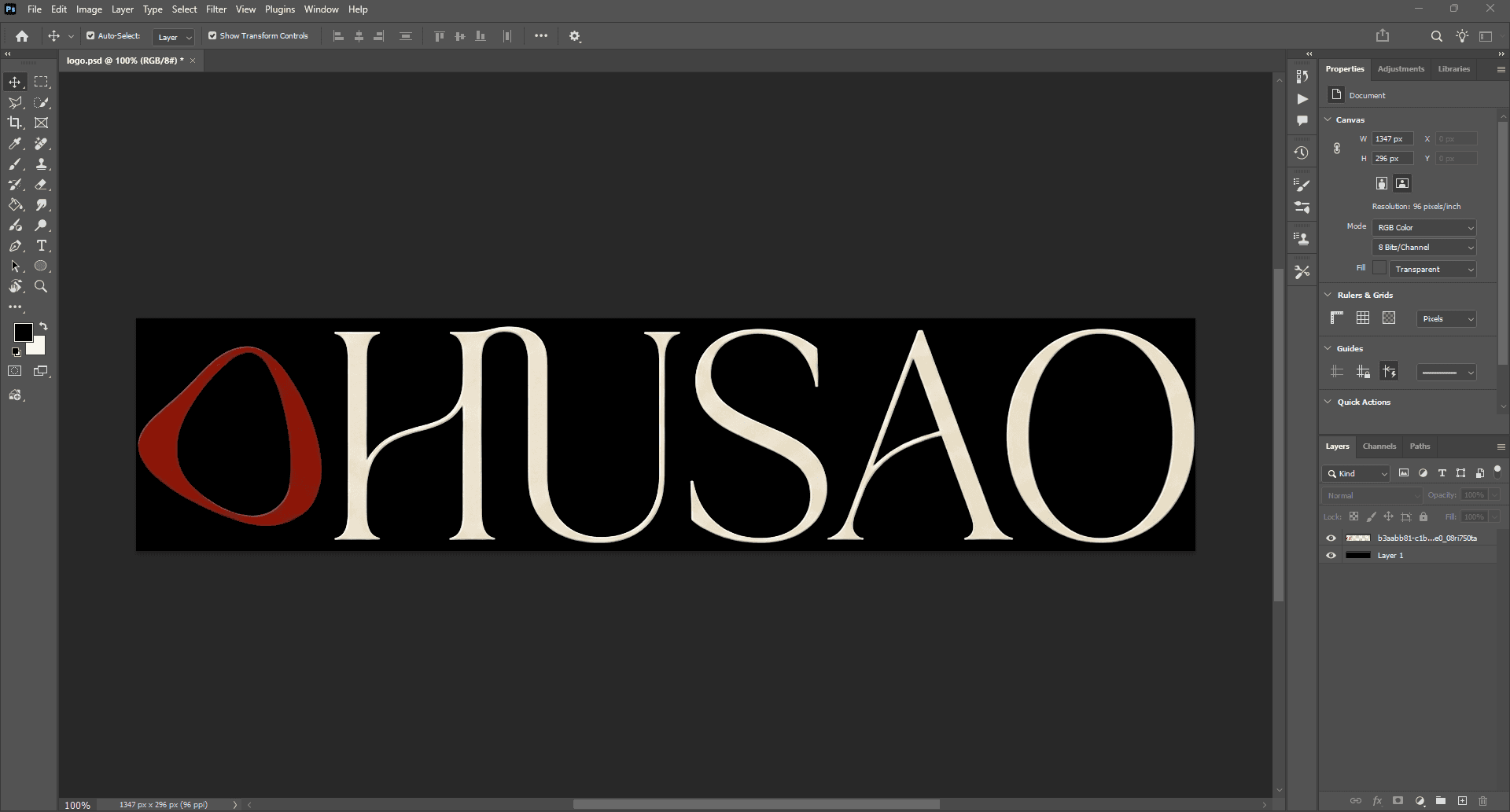Open the 8 Bits/Channel dropdown
The height and width of the screenshot is (812, 1510).
[1424, 247]
